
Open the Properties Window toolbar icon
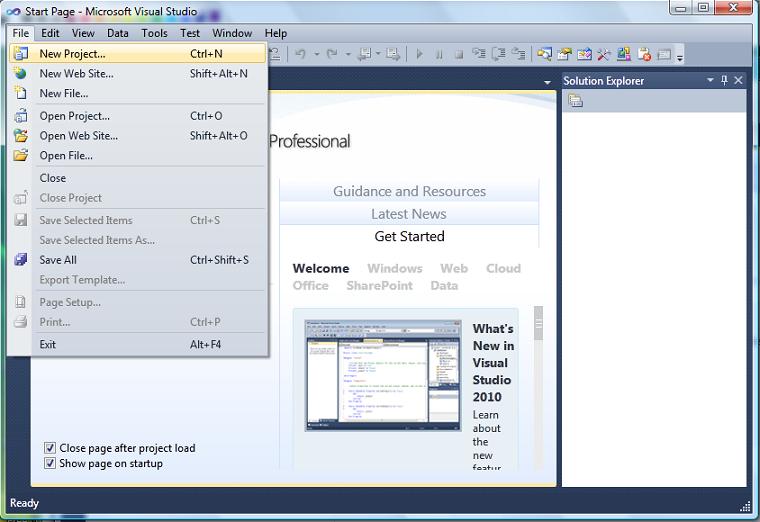(x=564, y=54)
